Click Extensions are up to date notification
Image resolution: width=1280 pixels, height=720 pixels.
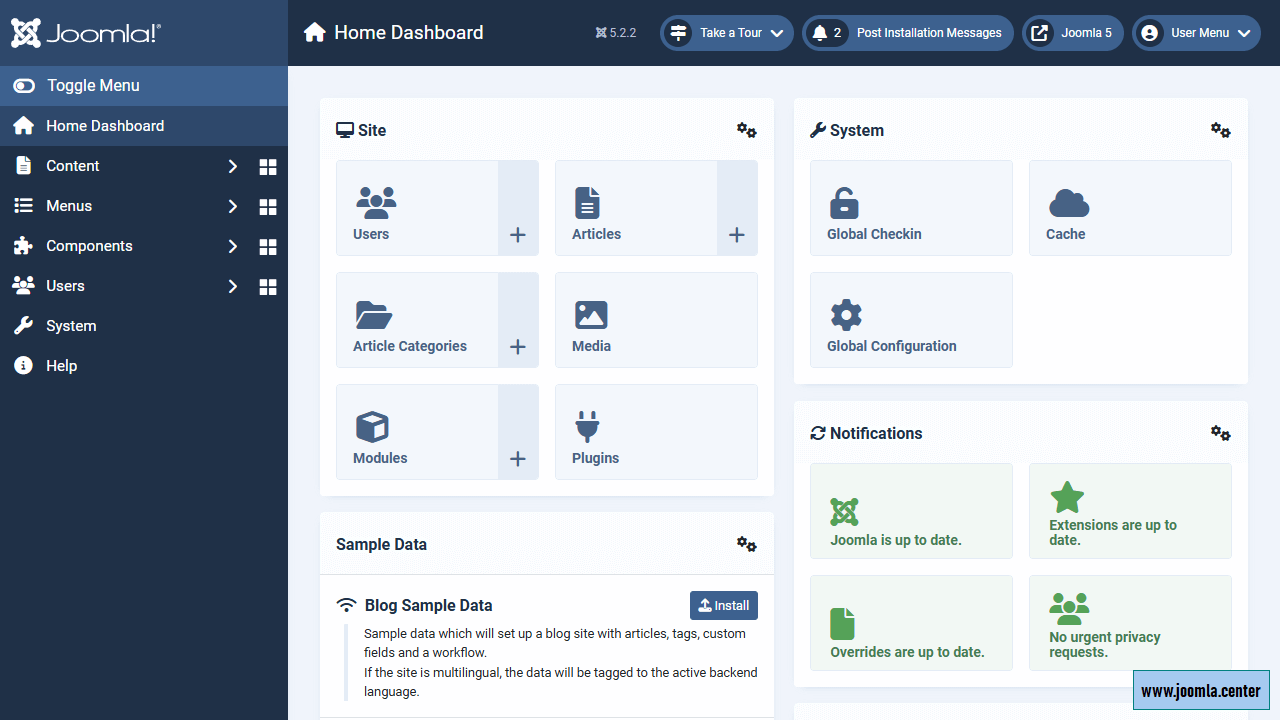point(1130,511)
